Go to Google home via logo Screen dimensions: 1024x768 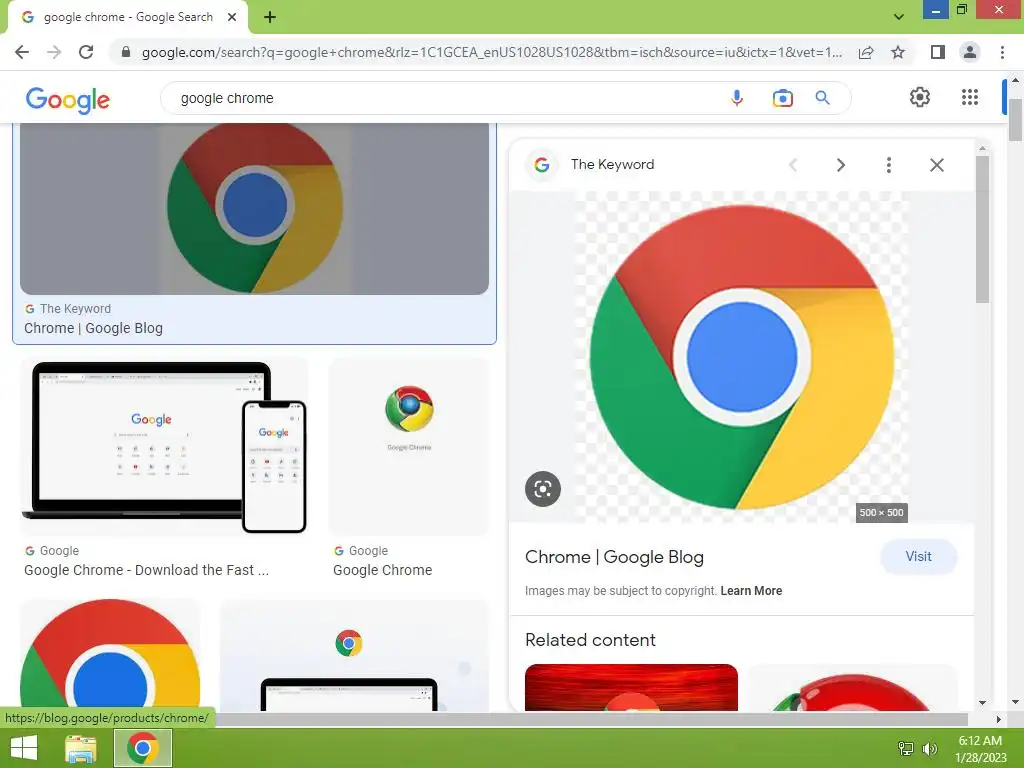(x=68, y=99)
